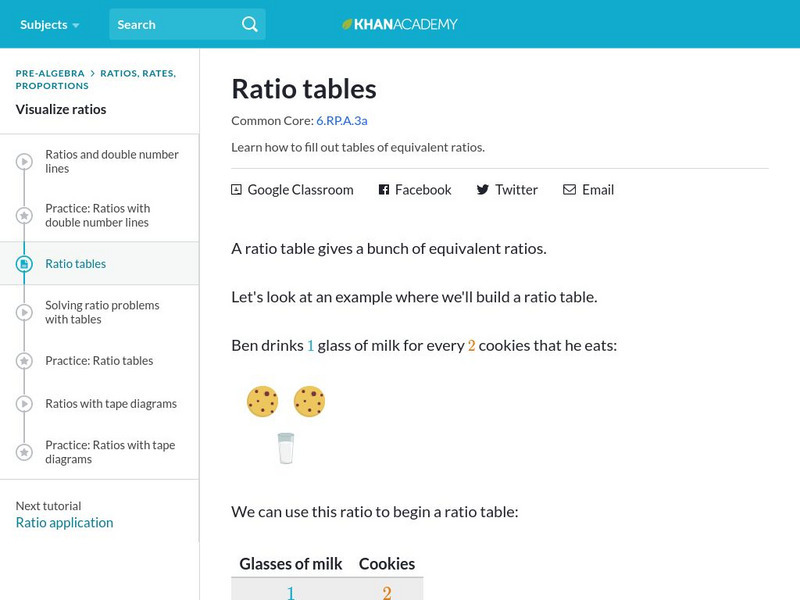Select the current Ratio tables sidebar item
Screen dimensions: 800x600
tap(75, 264)
